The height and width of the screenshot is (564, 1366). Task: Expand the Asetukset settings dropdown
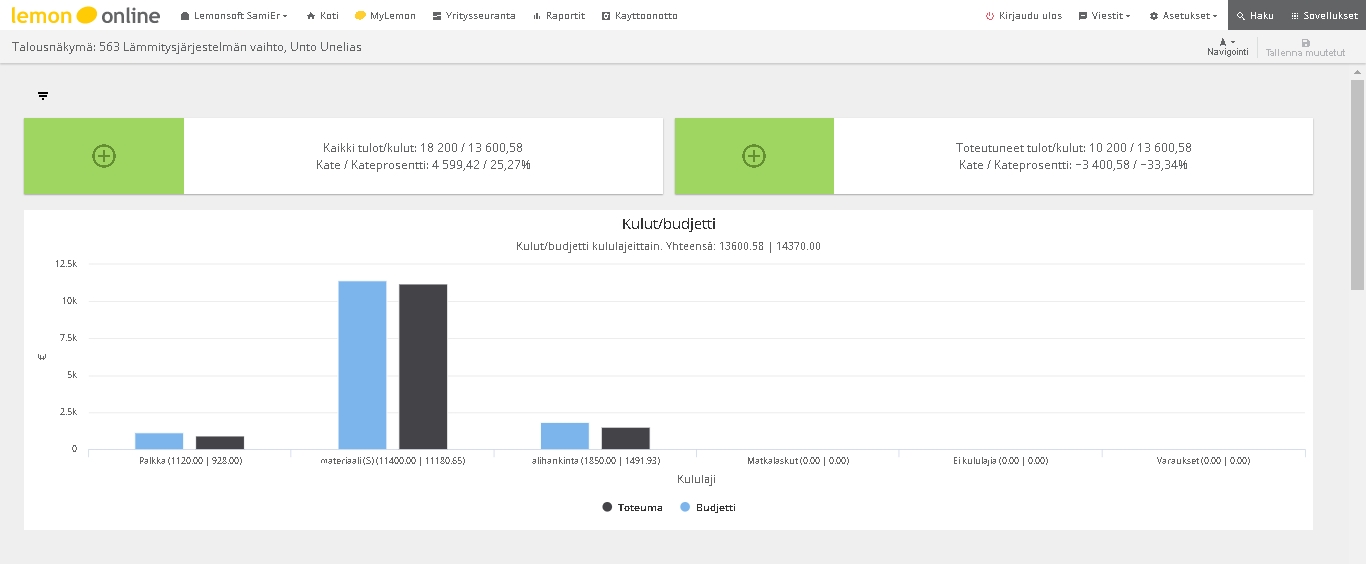1183,16
